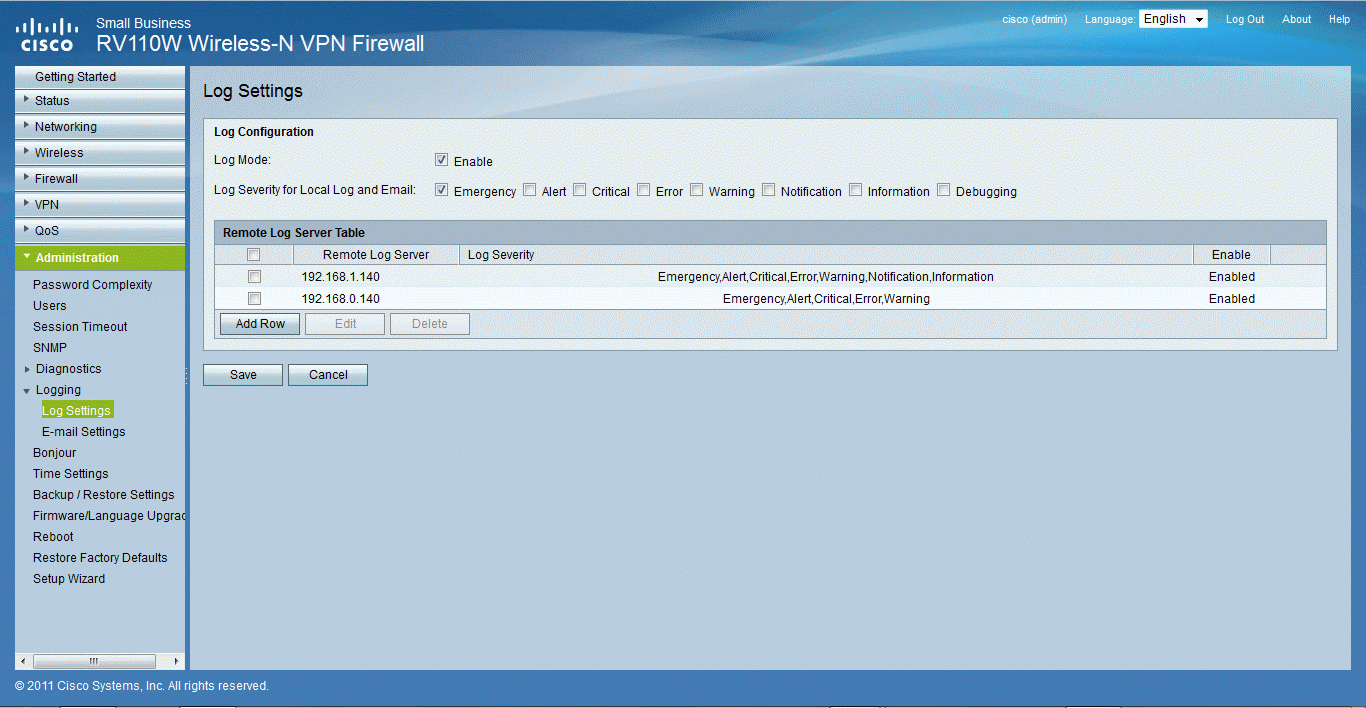Click the Remote Log Server column header

376,255
